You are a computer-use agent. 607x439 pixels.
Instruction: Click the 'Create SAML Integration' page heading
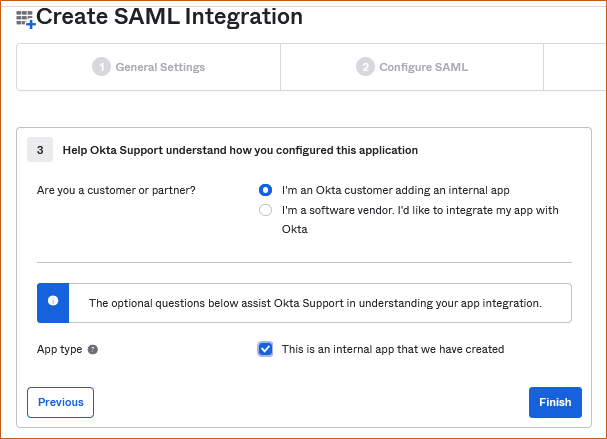(x=170, y=17)
